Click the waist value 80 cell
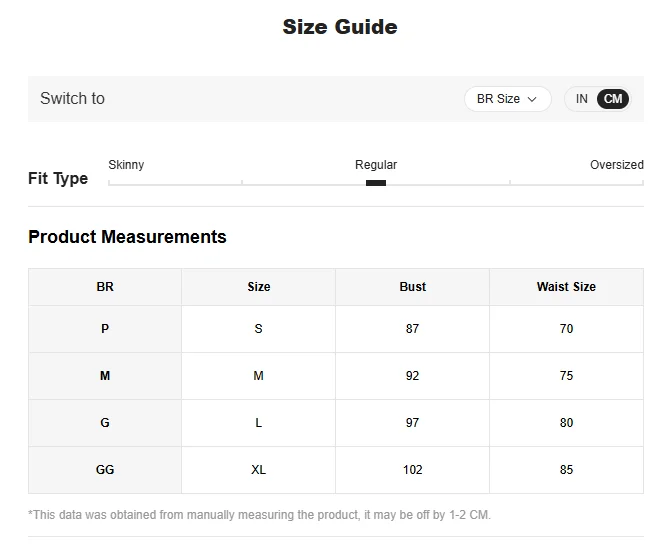This screenshot has height=546, width=650. [x=566, y=423]
